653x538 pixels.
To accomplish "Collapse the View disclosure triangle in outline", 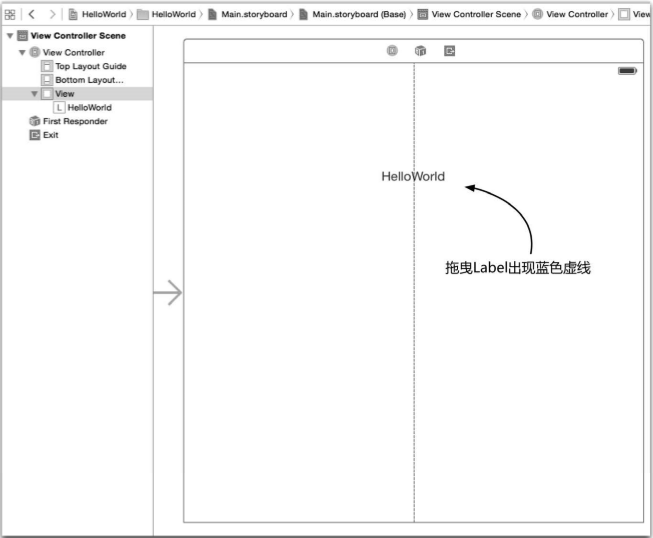I will point(34,94).
